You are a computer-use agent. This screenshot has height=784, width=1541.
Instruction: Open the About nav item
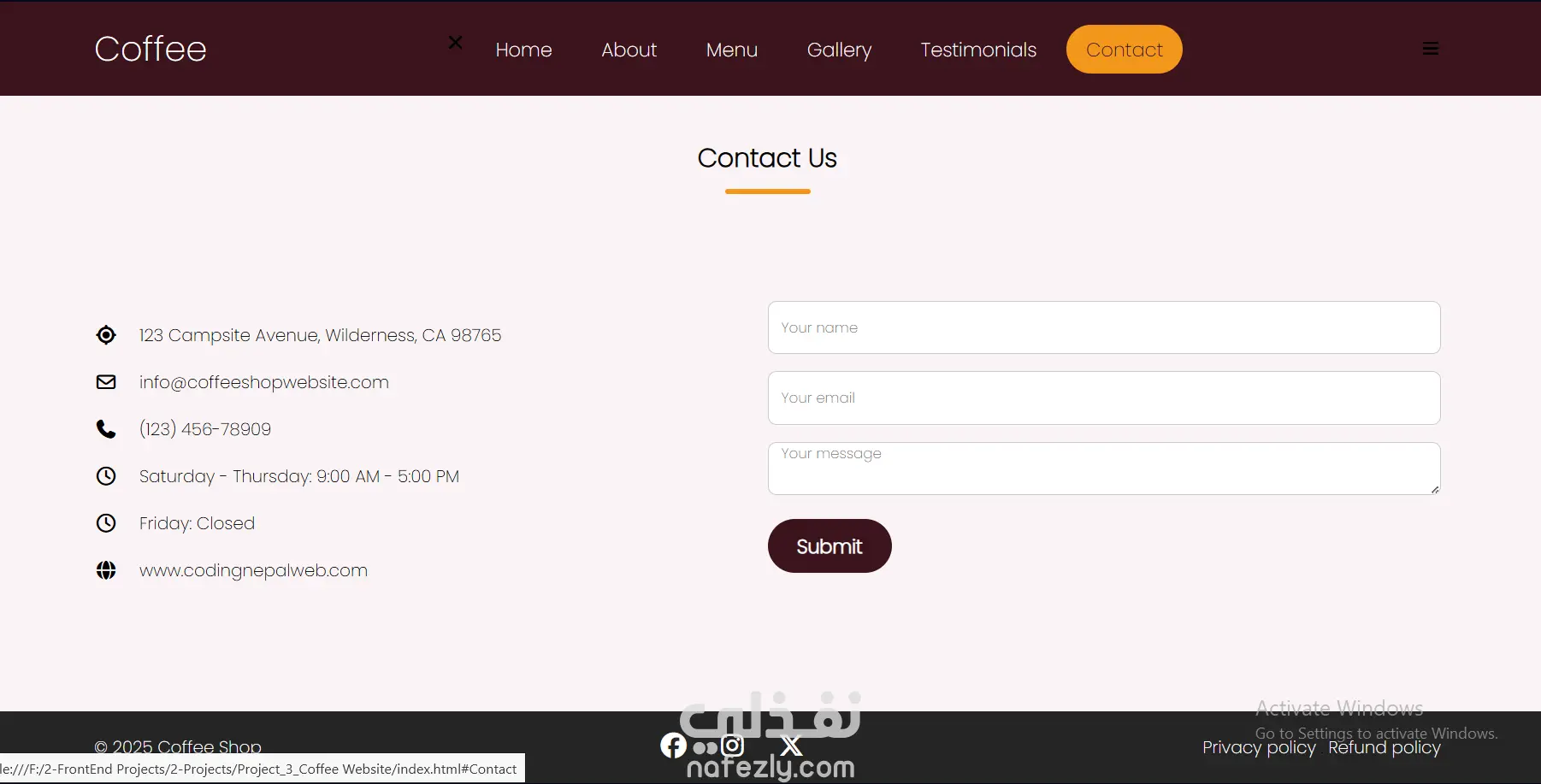tap(629, 50)
